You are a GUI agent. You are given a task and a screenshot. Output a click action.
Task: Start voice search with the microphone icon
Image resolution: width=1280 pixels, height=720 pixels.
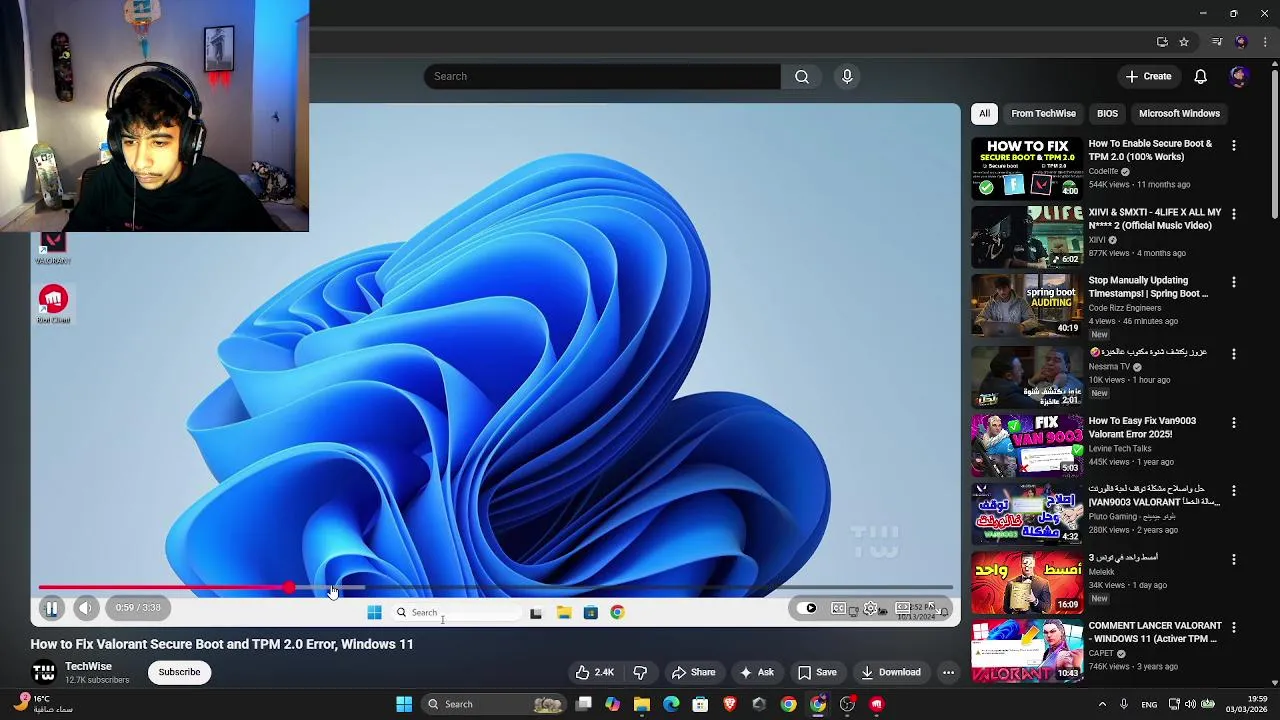pyautogui.click(x=847, y=76)
